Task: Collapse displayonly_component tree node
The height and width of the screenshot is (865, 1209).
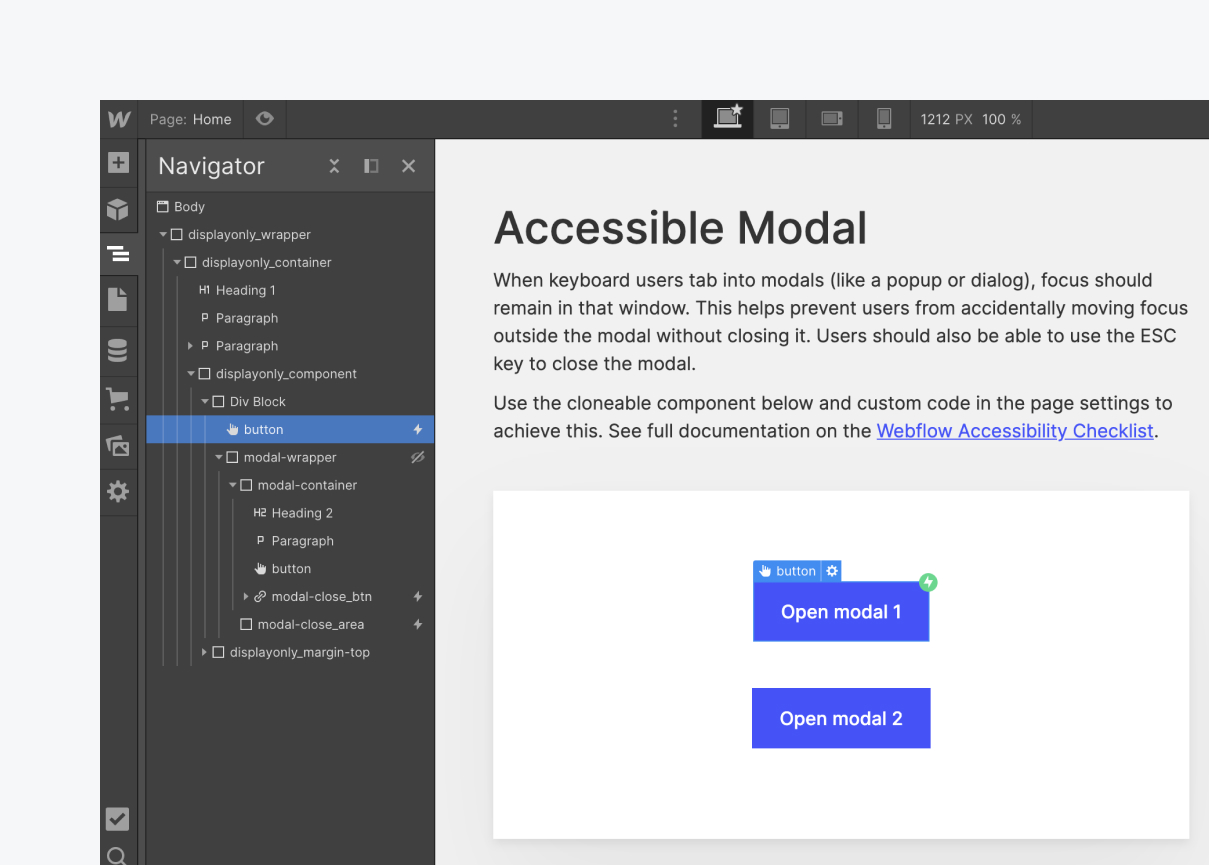Action: click(x=191, y=374)
